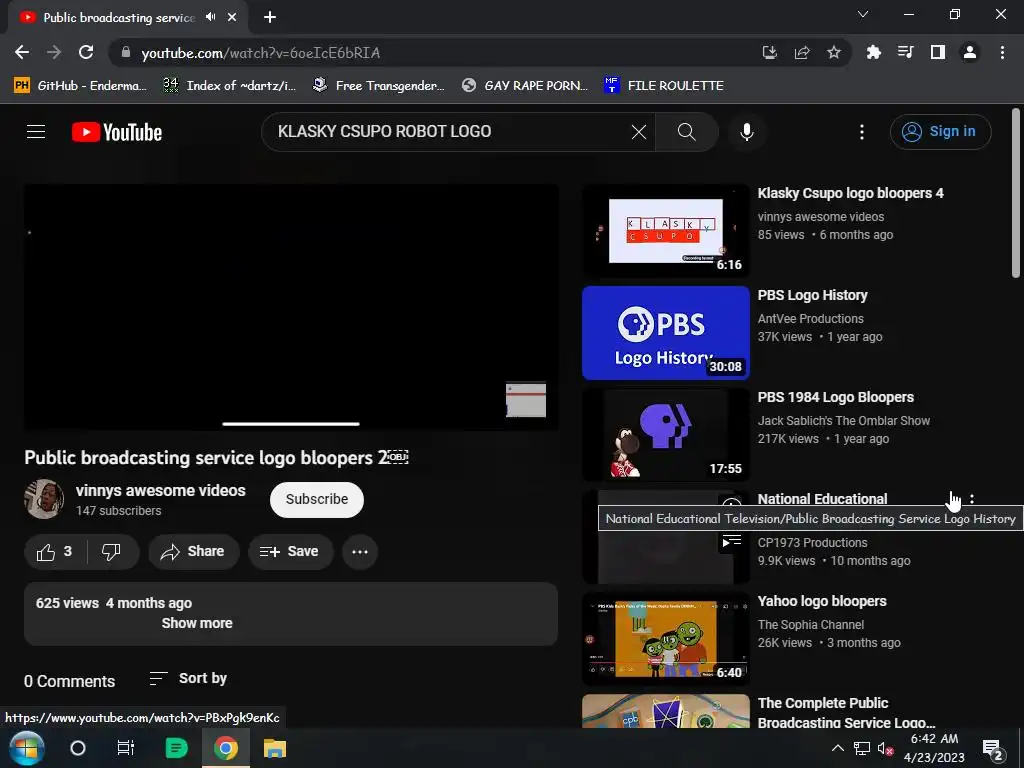
Task: Open PBS 1984 Logo Bloopers thumbnail
Action: click(665, 435)
